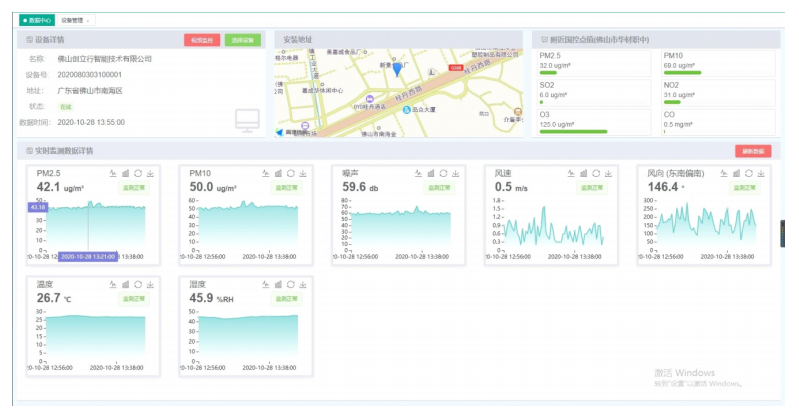Switch 温度 temperature chart to bar view
The height and width of the screenshot is (420, 799).
coord(125,285)
